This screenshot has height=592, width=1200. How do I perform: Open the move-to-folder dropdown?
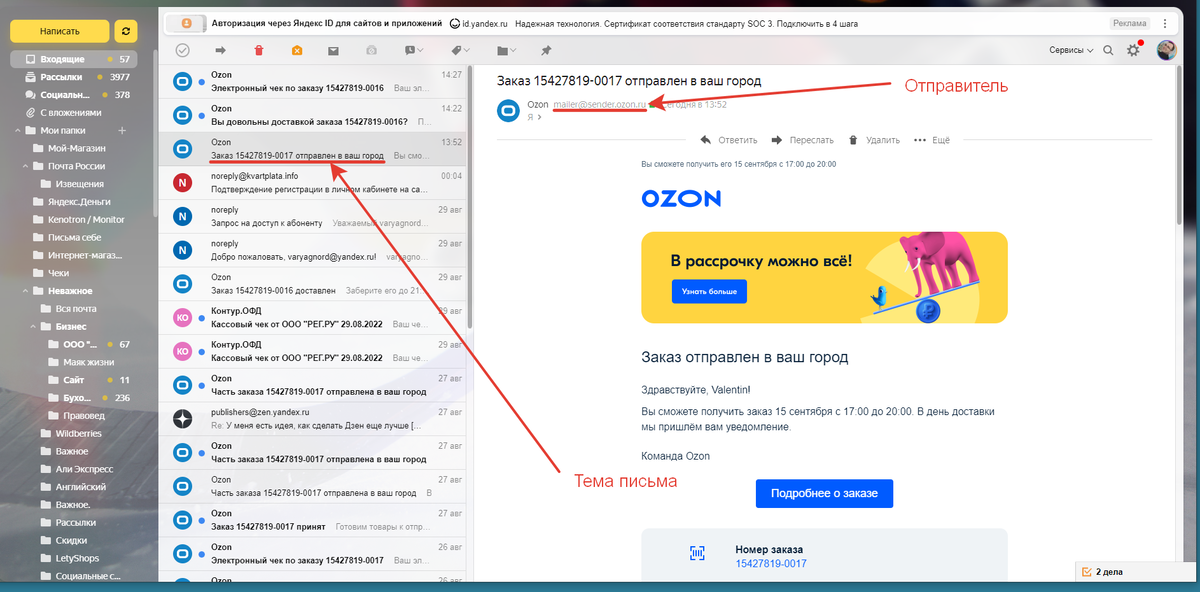507,50
